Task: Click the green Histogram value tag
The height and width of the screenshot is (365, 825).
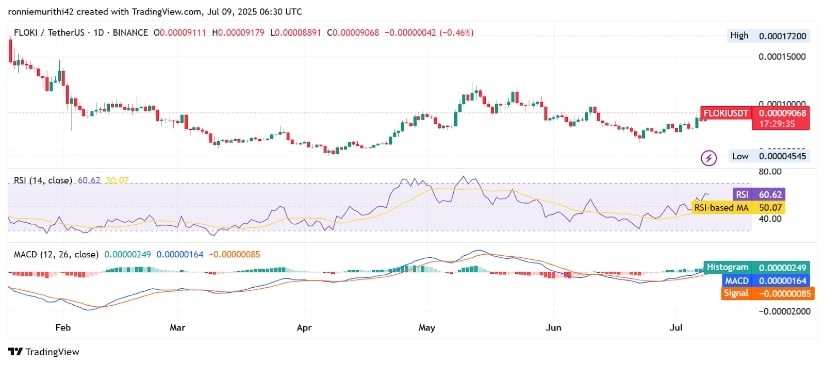Action: tap(758, 268)
